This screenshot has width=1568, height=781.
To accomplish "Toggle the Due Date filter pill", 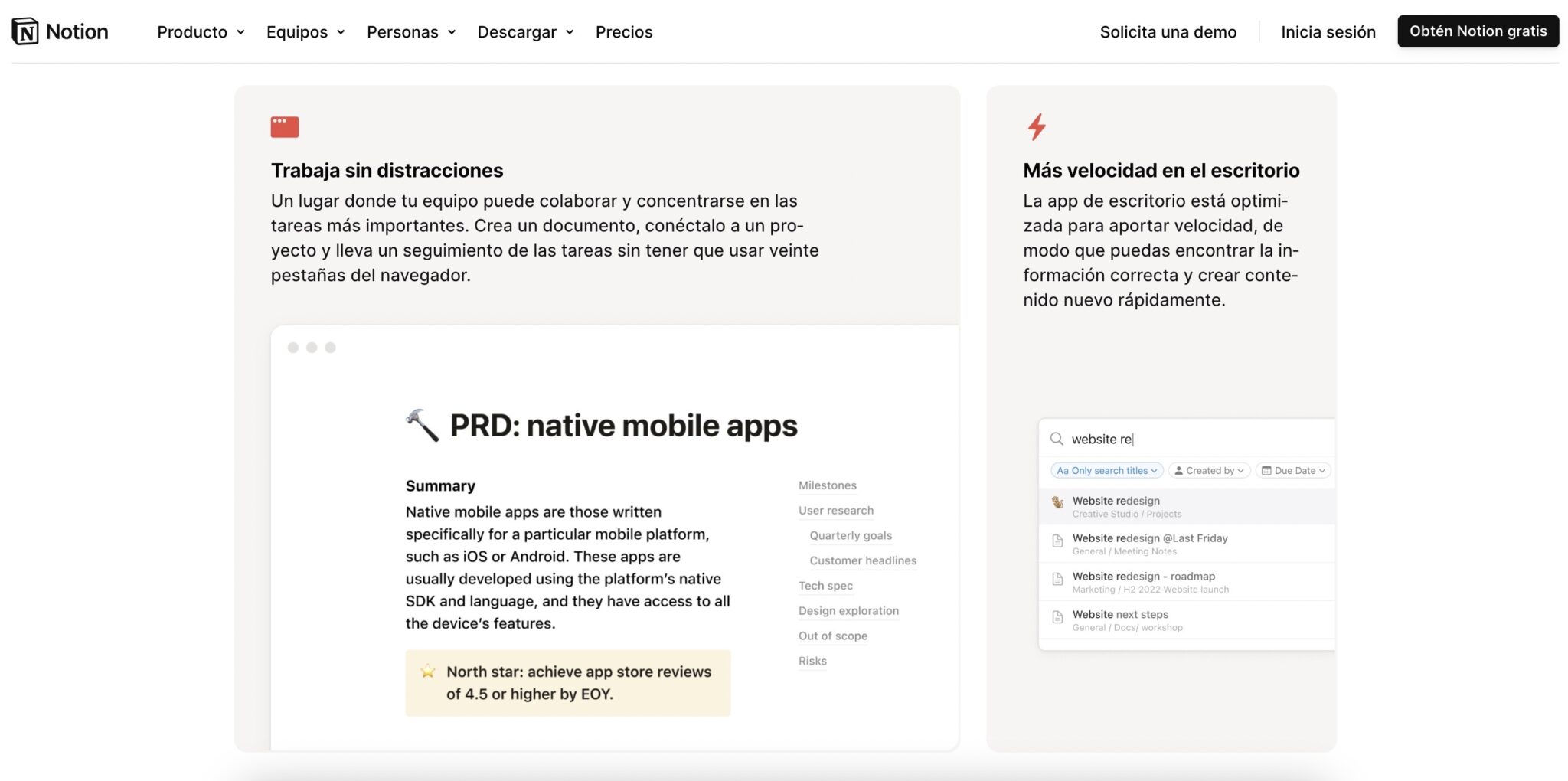I will coord(1292,470).
